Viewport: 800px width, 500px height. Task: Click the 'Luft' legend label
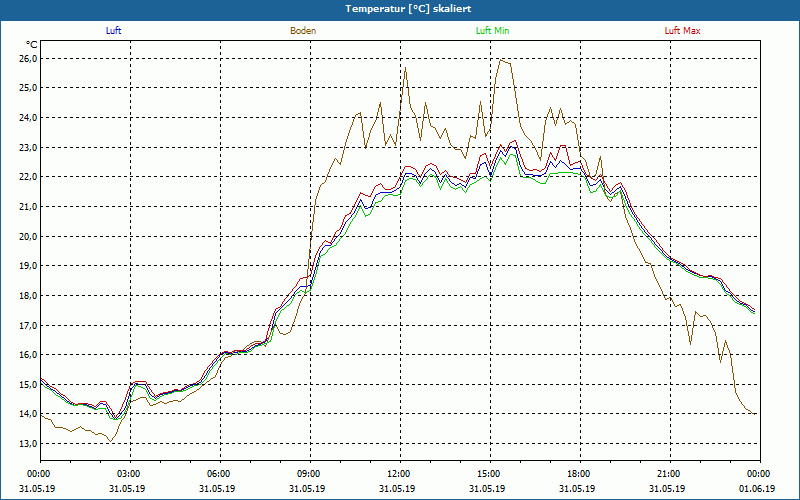pyautogui.click(x=113, y=31)
